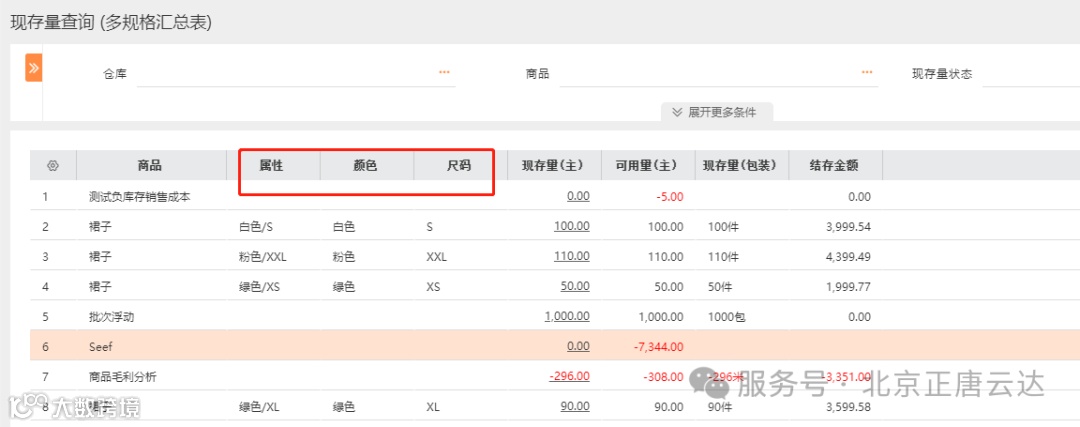This screenshot has height=427, width=1080.
Task: Open stock quantity link 50.00 in row 4
Action: point(574,287)
